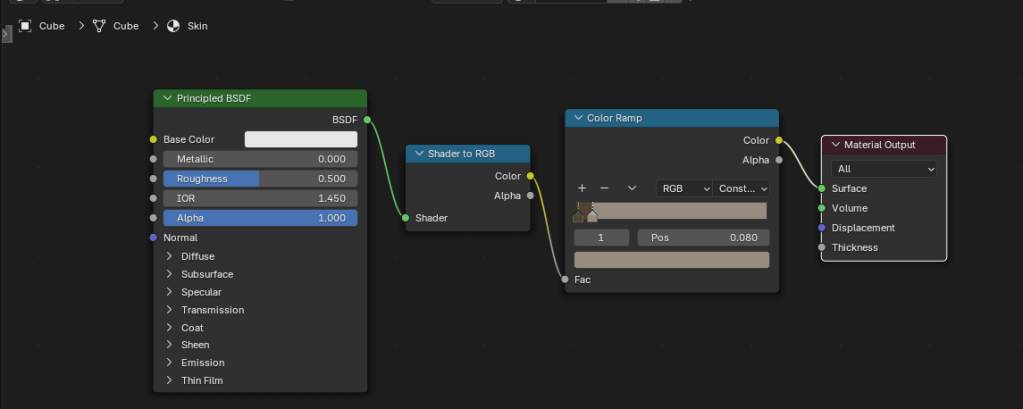Image resolution: width=1023 pixels, height=409 pixels.
Task: Expand the Subsurface panel
Action: tap(170, 274)
